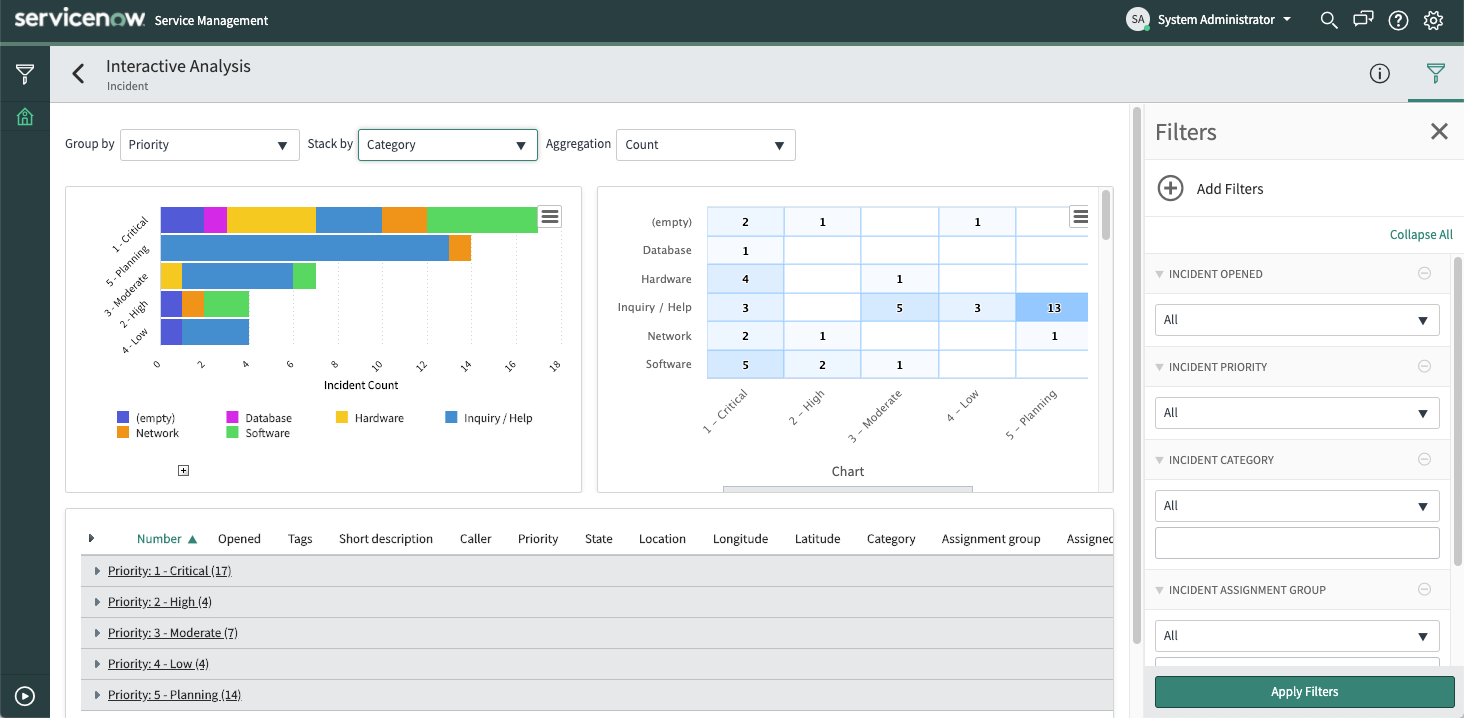The height and width of the screenshot is (718, 1464).
Task: Change the Stack by Category dropdown
Action: click(447, 145)
